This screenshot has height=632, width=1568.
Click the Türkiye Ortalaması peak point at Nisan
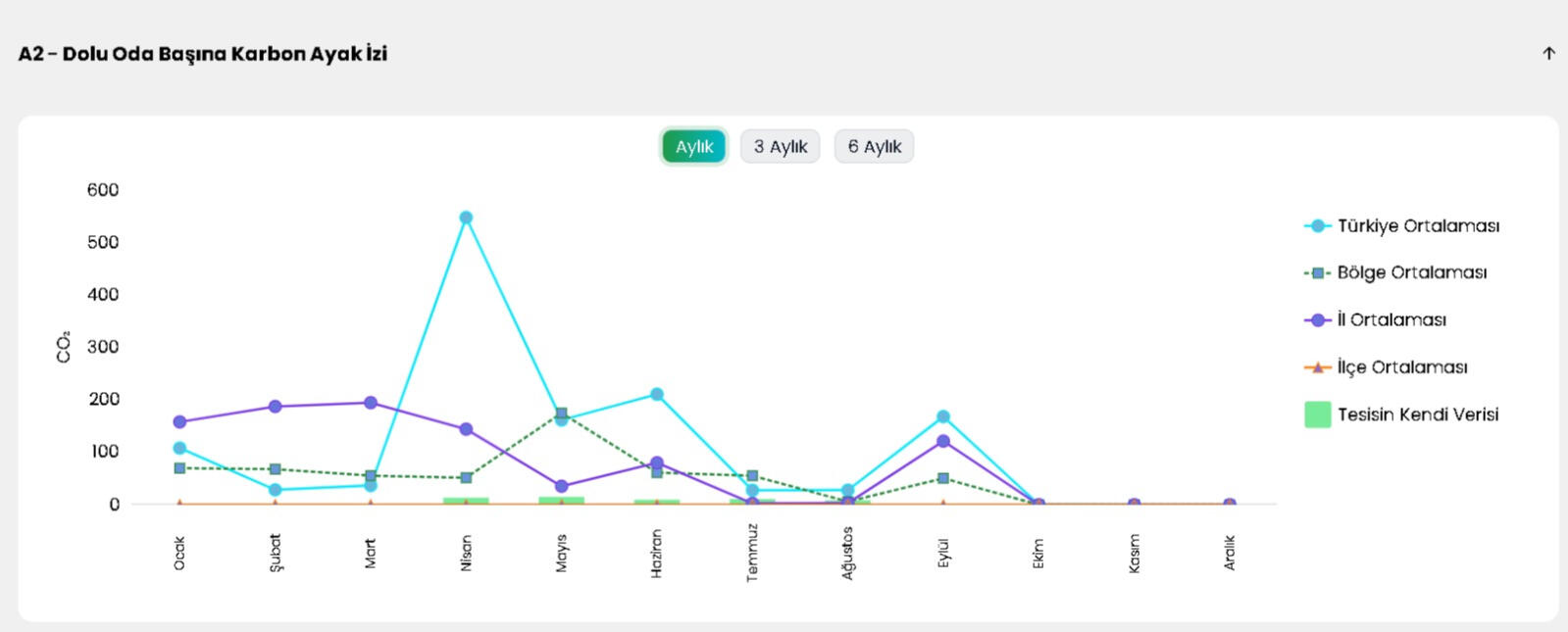point(466,218)
